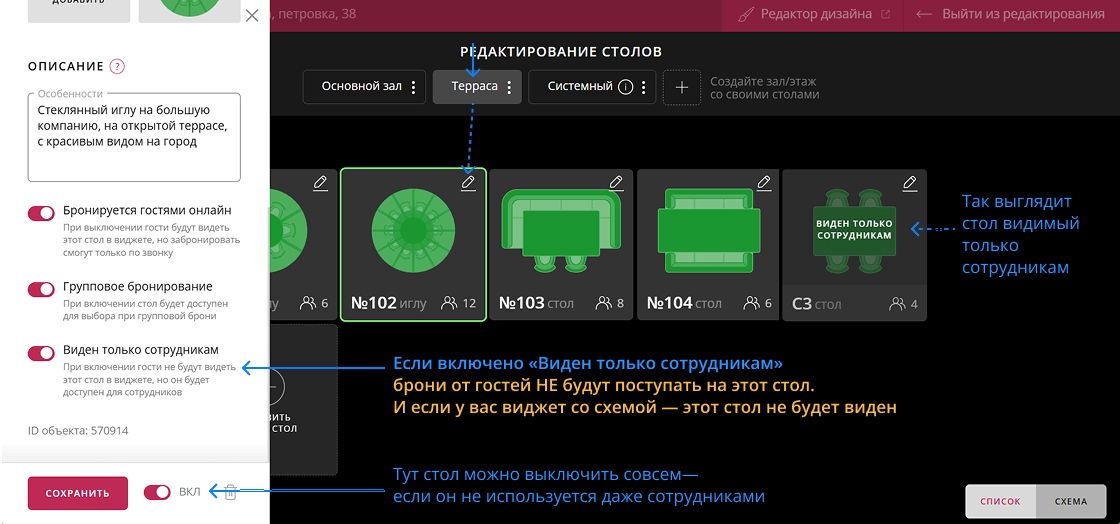Delete table with the trash icon
The width and height of the screenshot is (1120, 524).
coord(230,492)
